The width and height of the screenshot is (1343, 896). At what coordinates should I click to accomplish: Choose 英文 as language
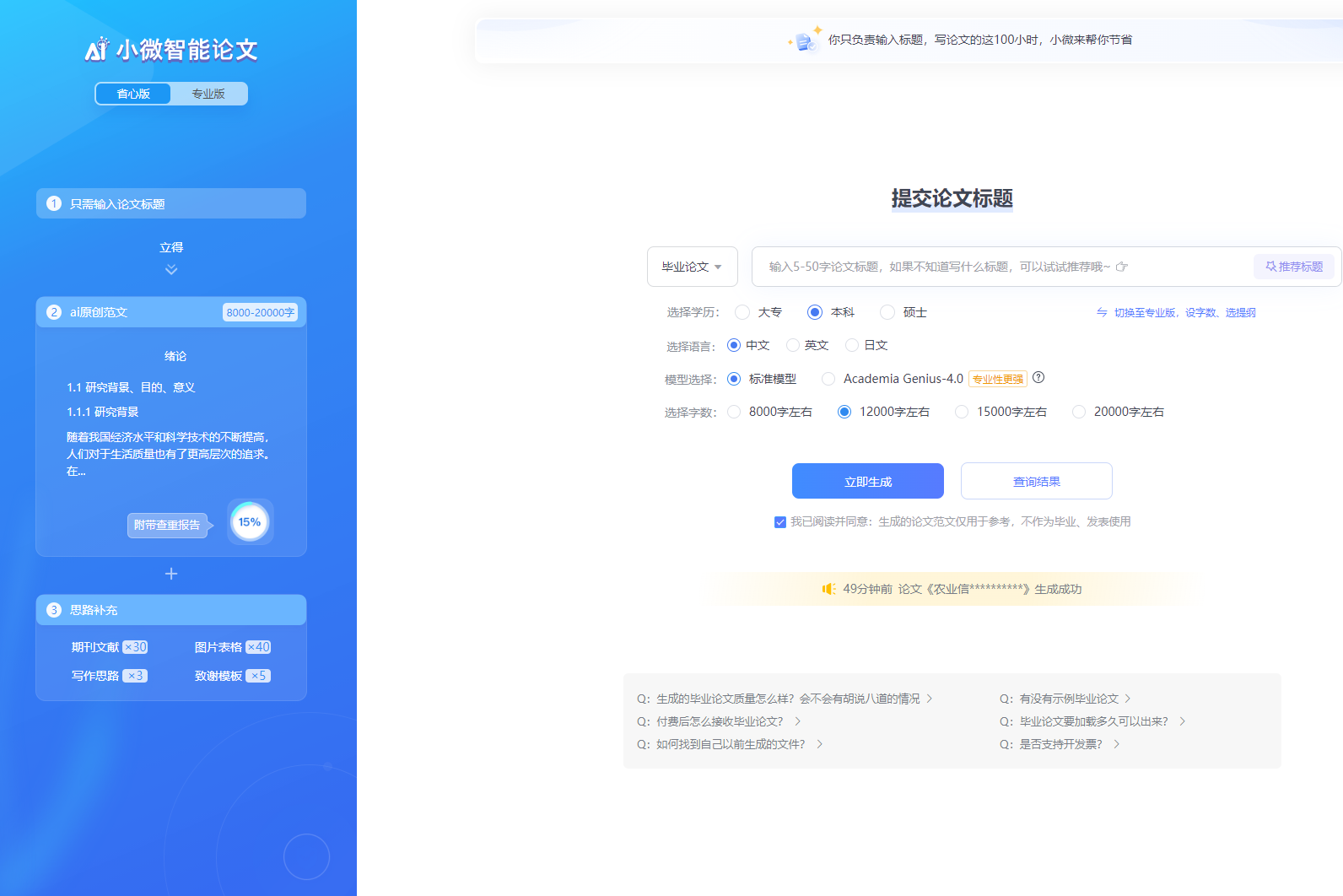[793, 345]
